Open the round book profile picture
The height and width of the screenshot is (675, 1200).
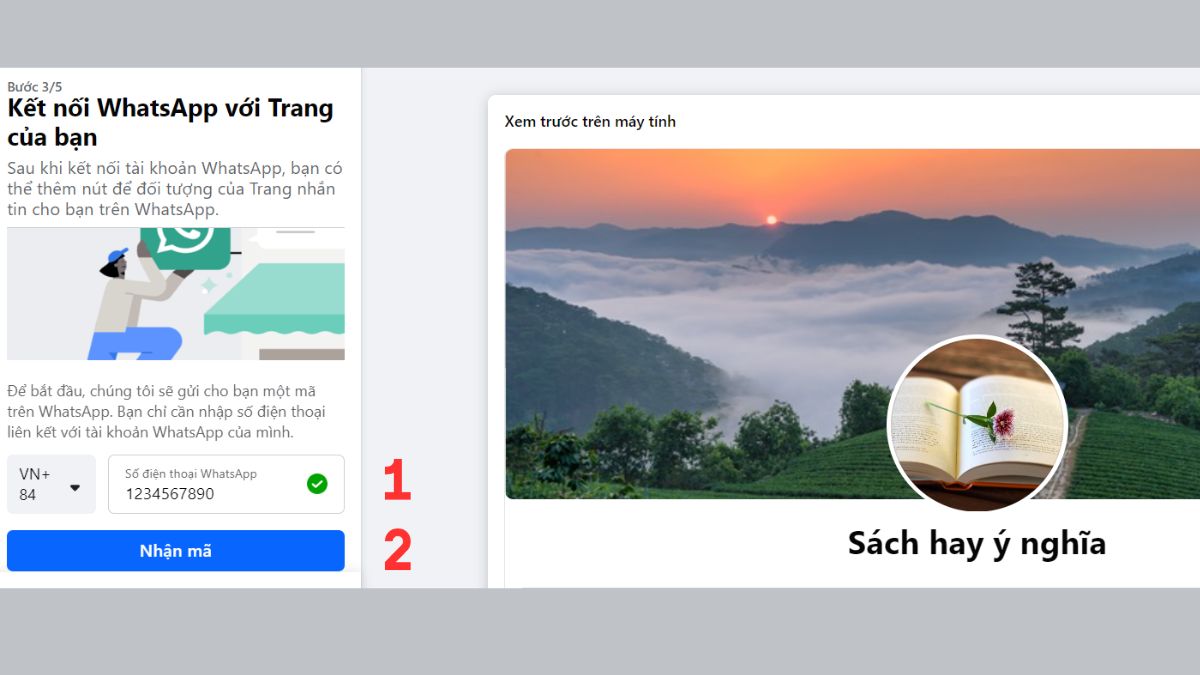pos(977,424)
